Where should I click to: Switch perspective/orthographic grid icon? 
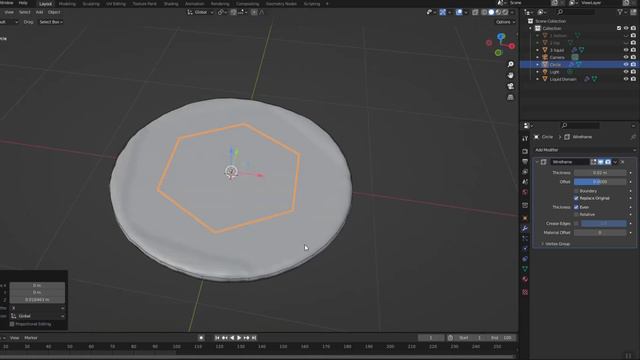point(510,97)
